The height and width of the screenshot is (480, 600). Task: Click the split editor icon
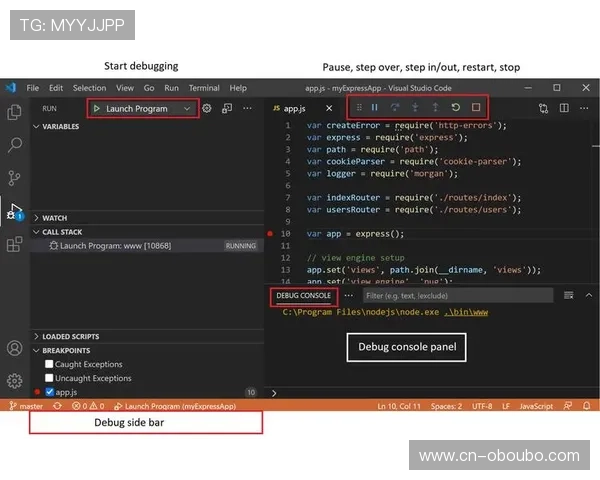pos(564,108)
